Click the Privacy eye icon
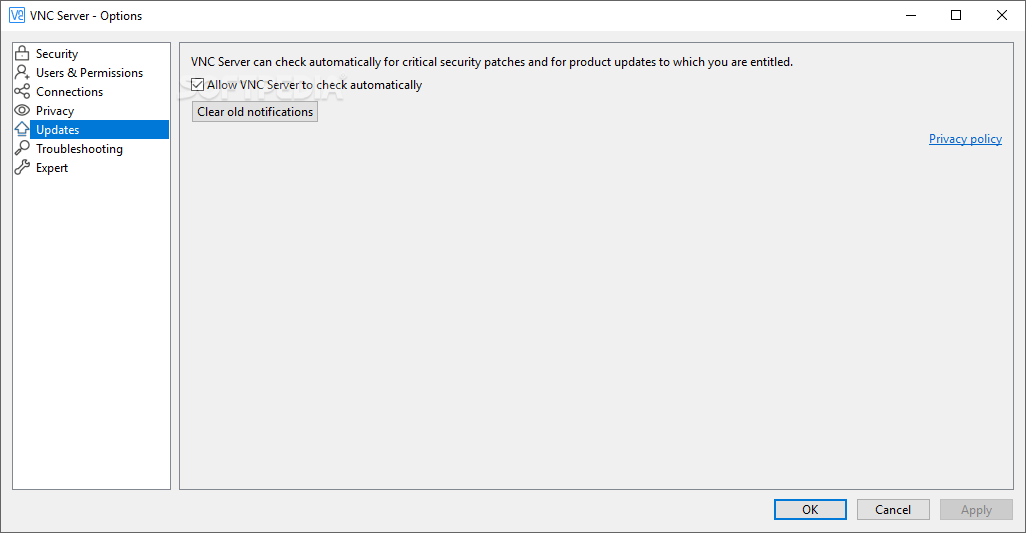This screenshot has width=1026, height=533. 22,111
